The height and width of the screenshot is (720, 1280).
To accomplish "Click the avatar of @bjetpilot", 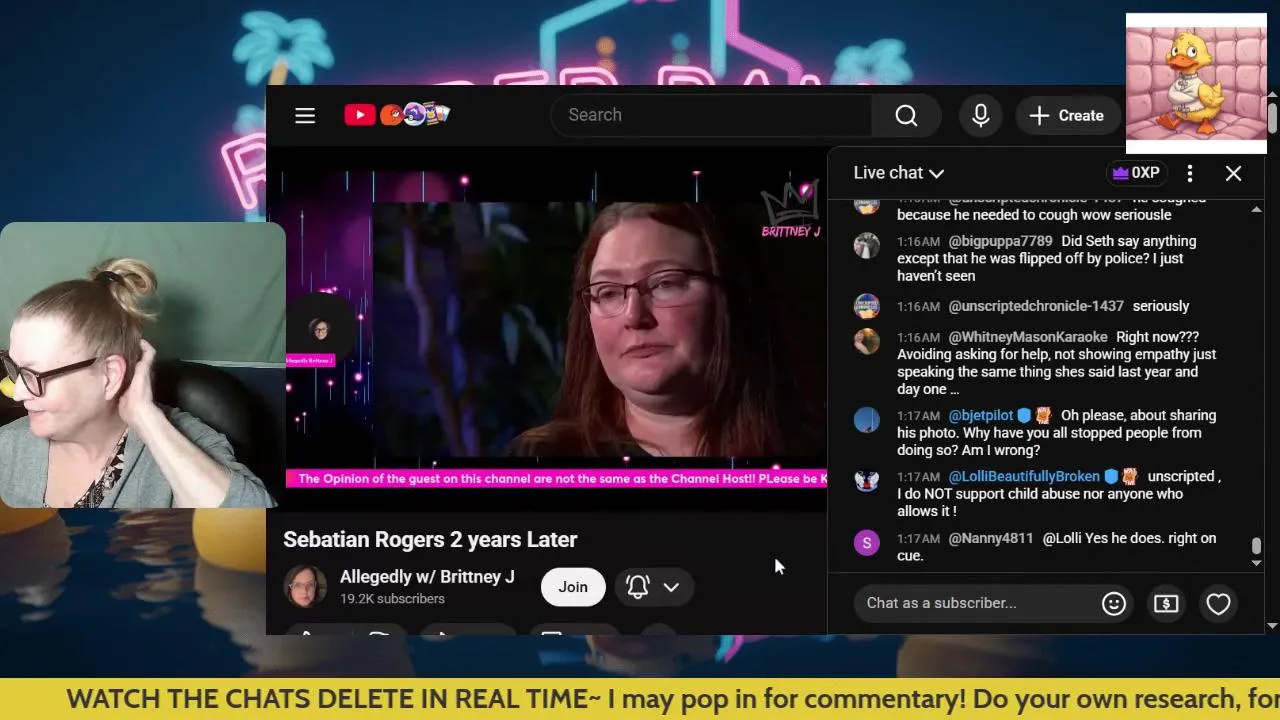I will point(866,419).
